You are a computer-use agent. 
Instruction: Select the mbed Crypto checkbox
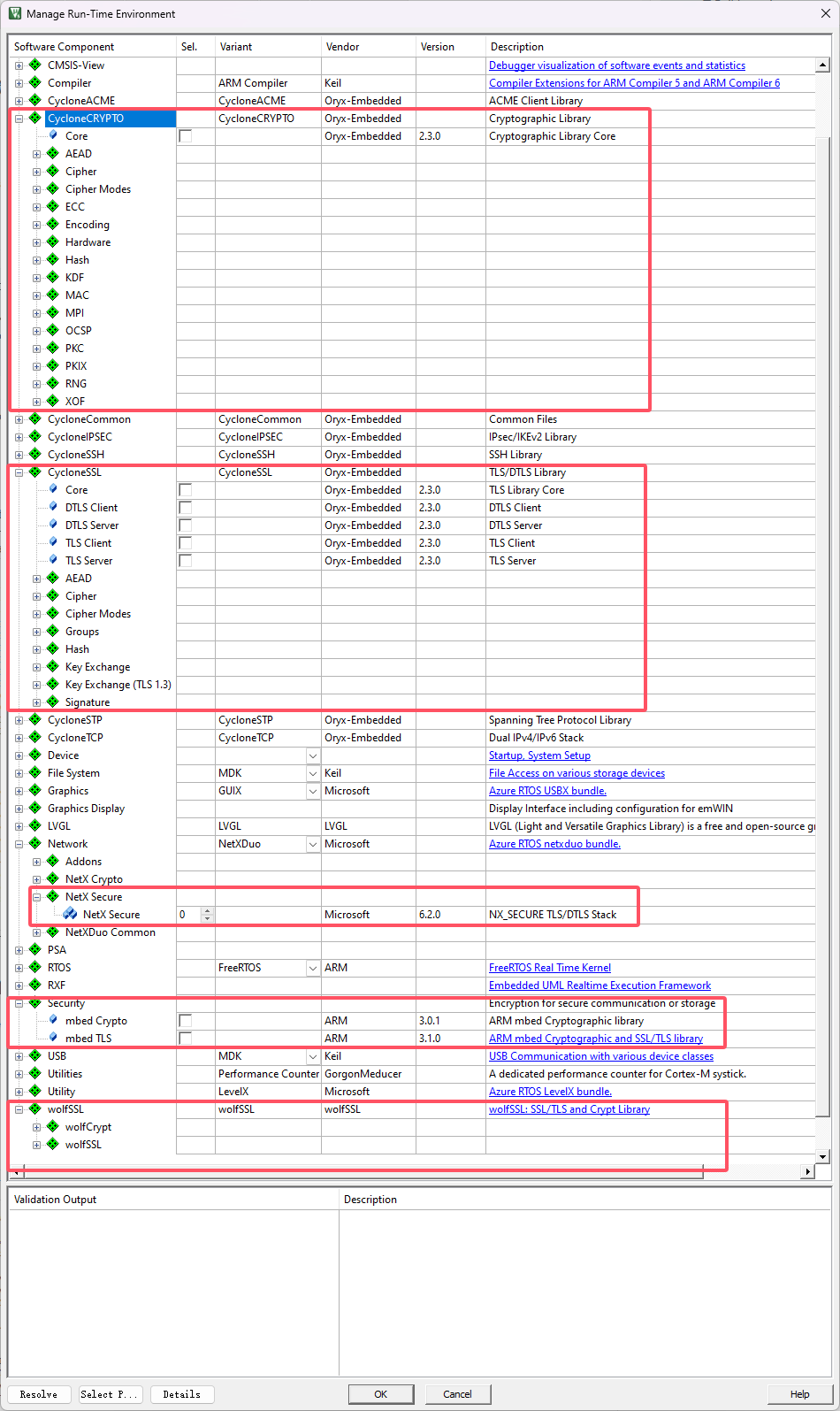click(186, 1021)
